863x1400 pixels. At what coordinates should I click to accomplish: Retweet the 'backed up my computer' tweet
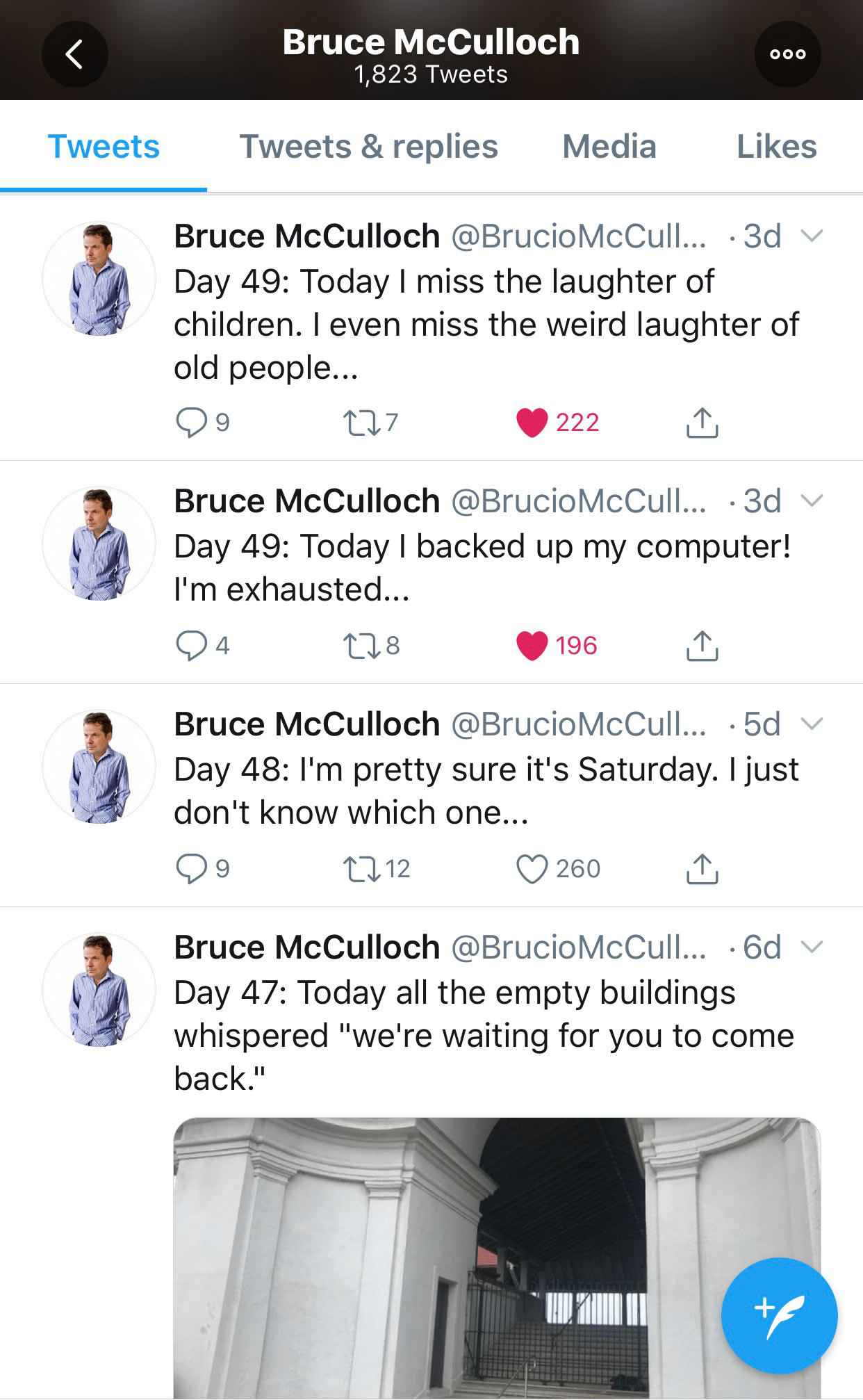(362, 646)
